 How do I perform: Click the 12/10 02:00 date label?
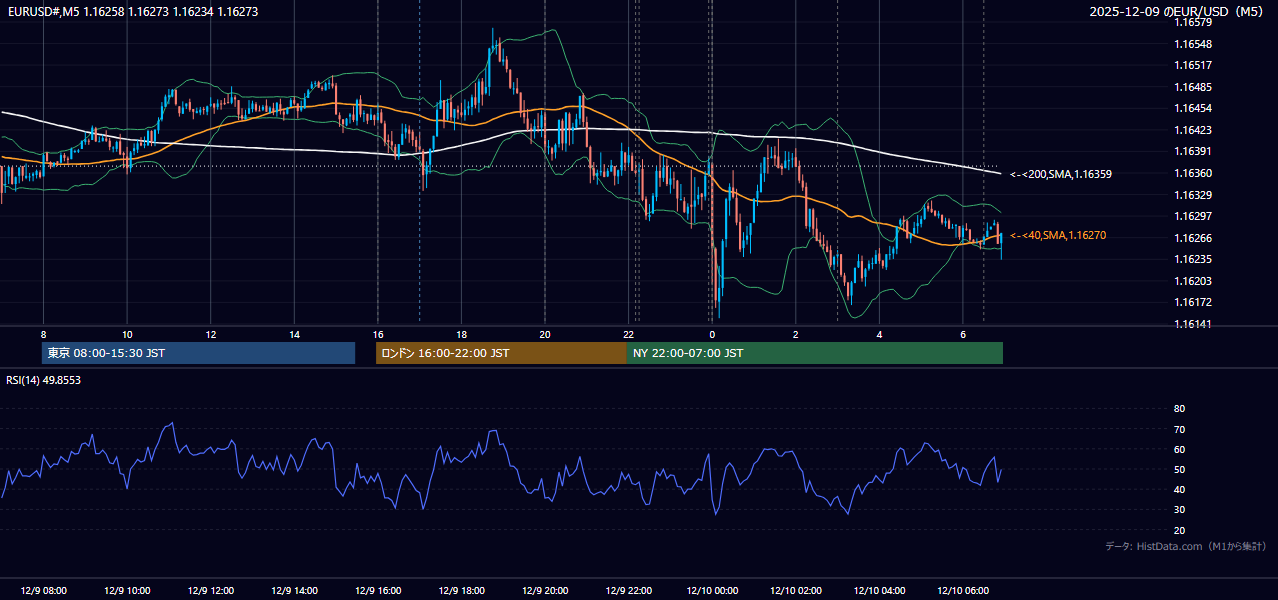point(795,591)
